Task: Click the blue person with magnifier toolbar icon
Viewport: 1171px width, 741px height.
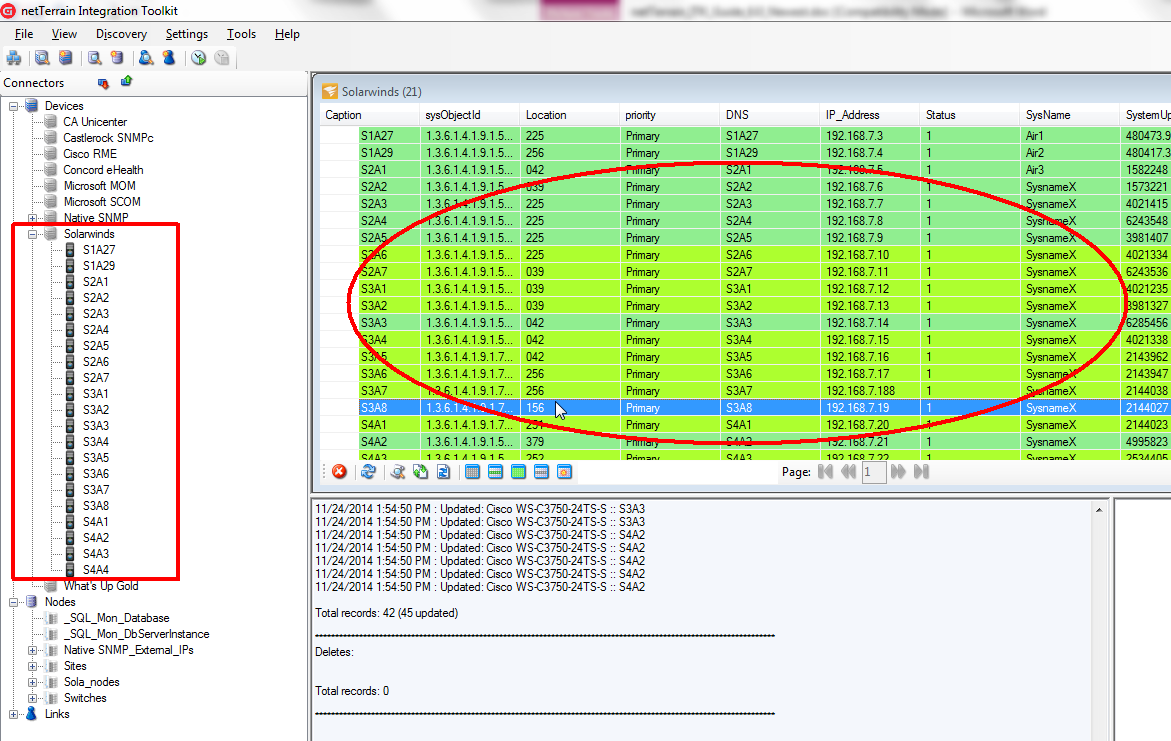Action: [x=146, y=58]
